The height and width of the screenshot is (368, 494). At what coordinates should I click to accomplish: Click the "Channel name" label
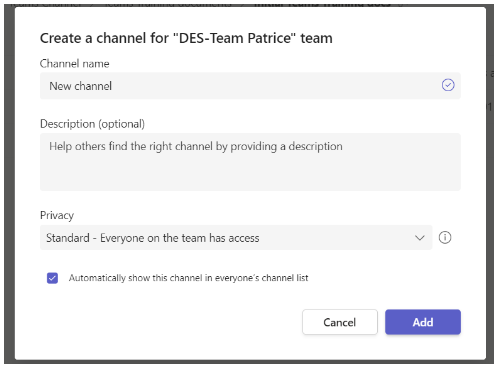74,63
